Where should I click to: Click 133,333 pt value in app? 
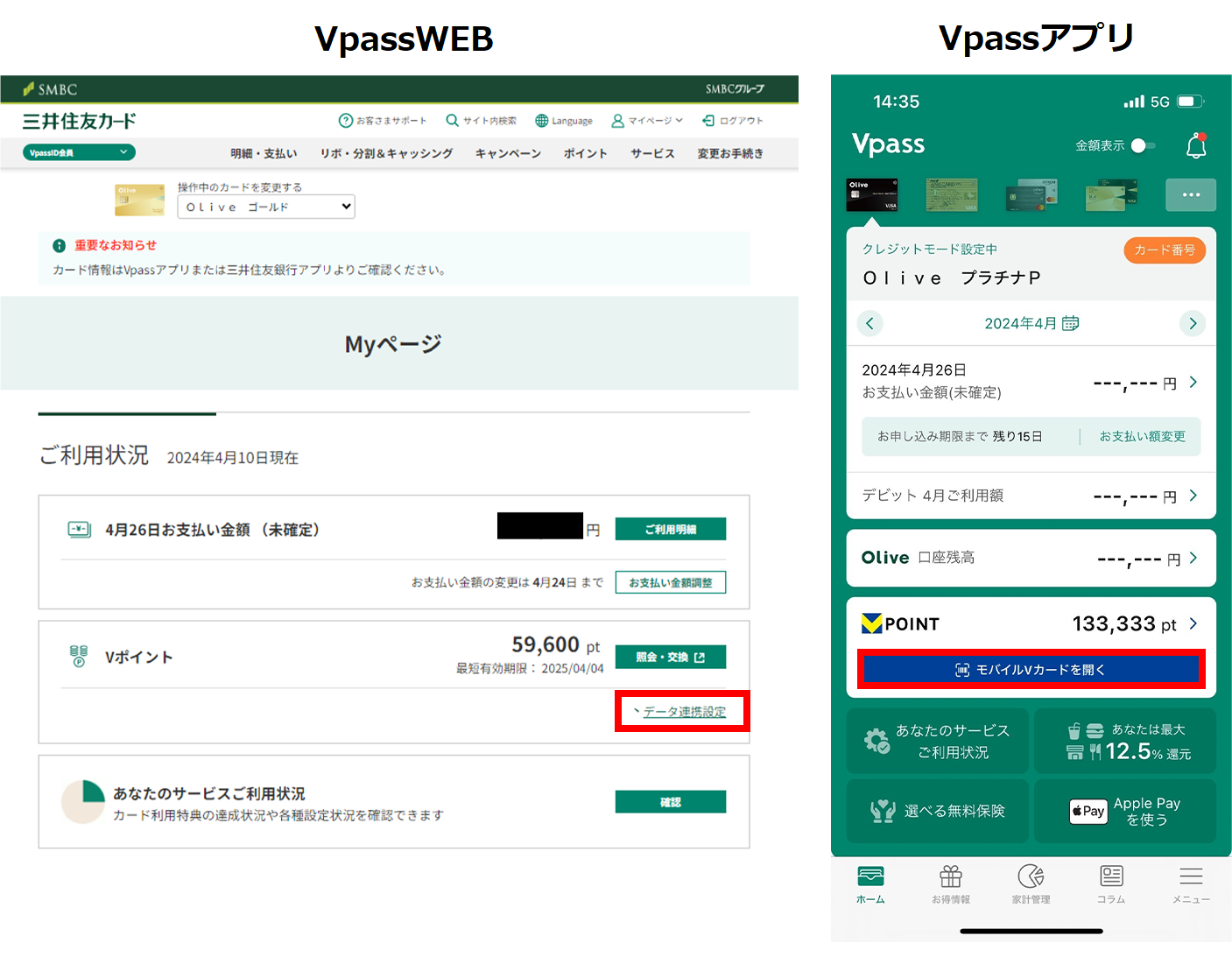tap(1124, 623)
